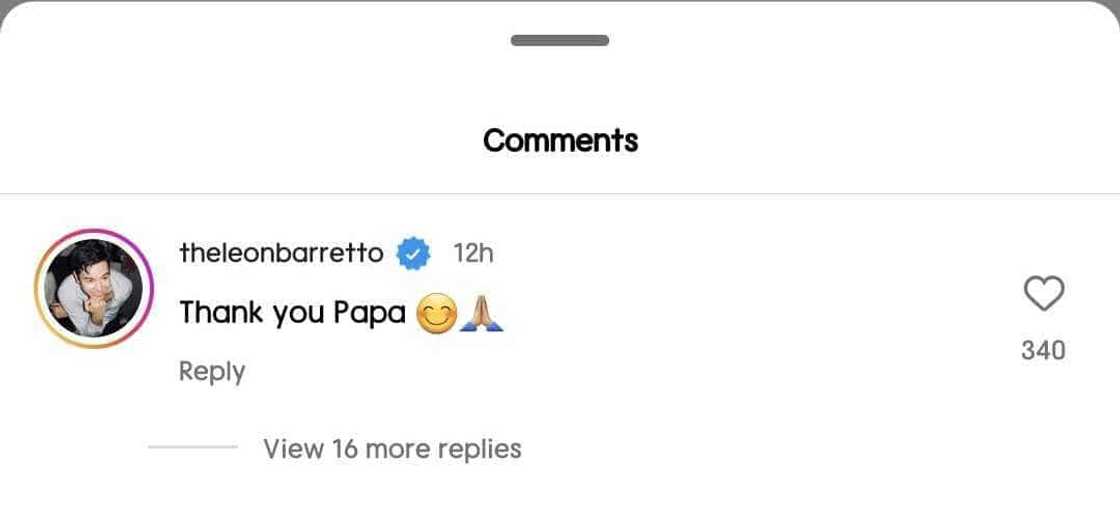1120x509 pixels.
Task: Tap the blue verified badge
Action: pos(413,254)
